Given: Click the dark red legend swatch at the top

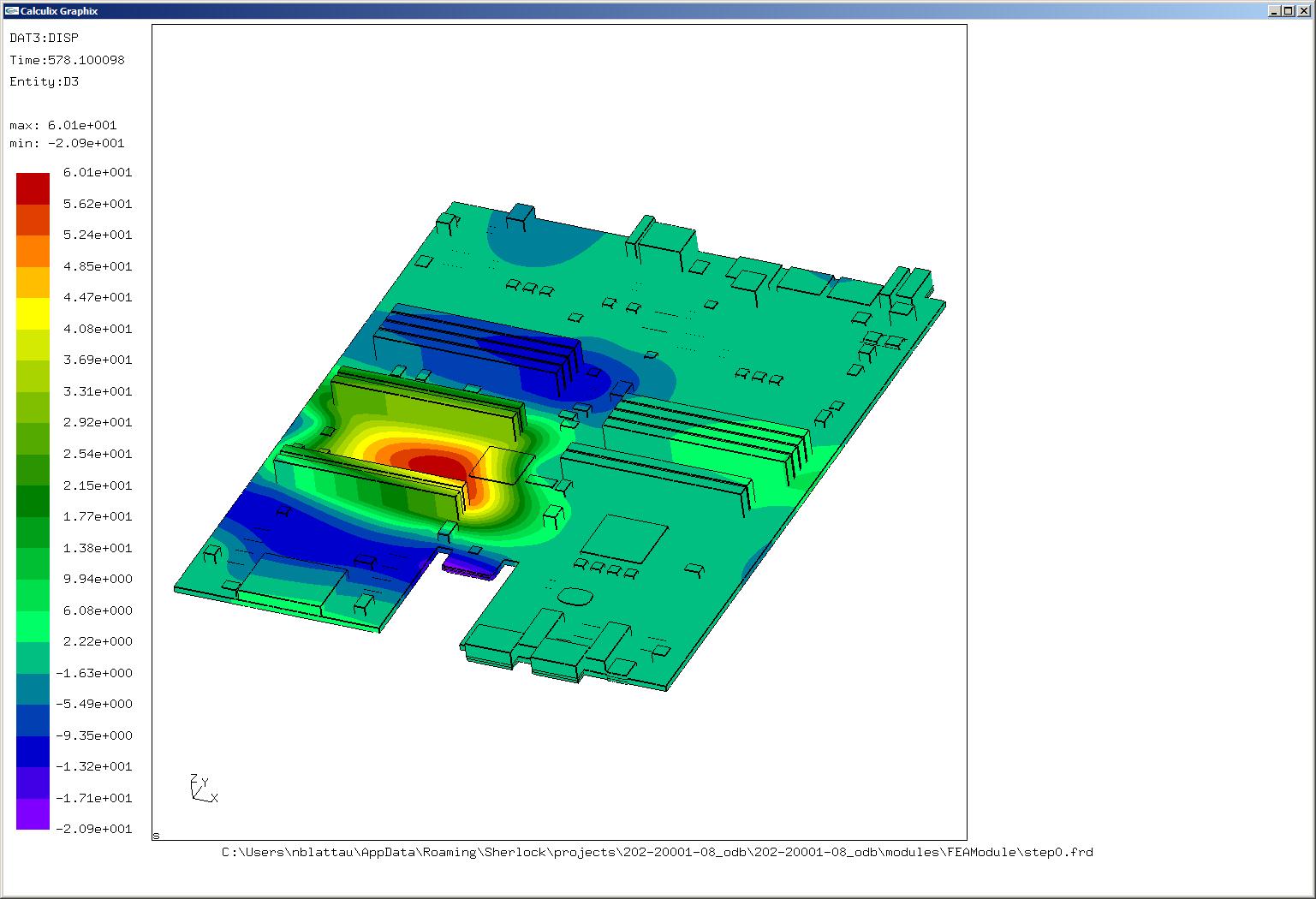Looking at the screenshot, I should (x=33, y=188).
